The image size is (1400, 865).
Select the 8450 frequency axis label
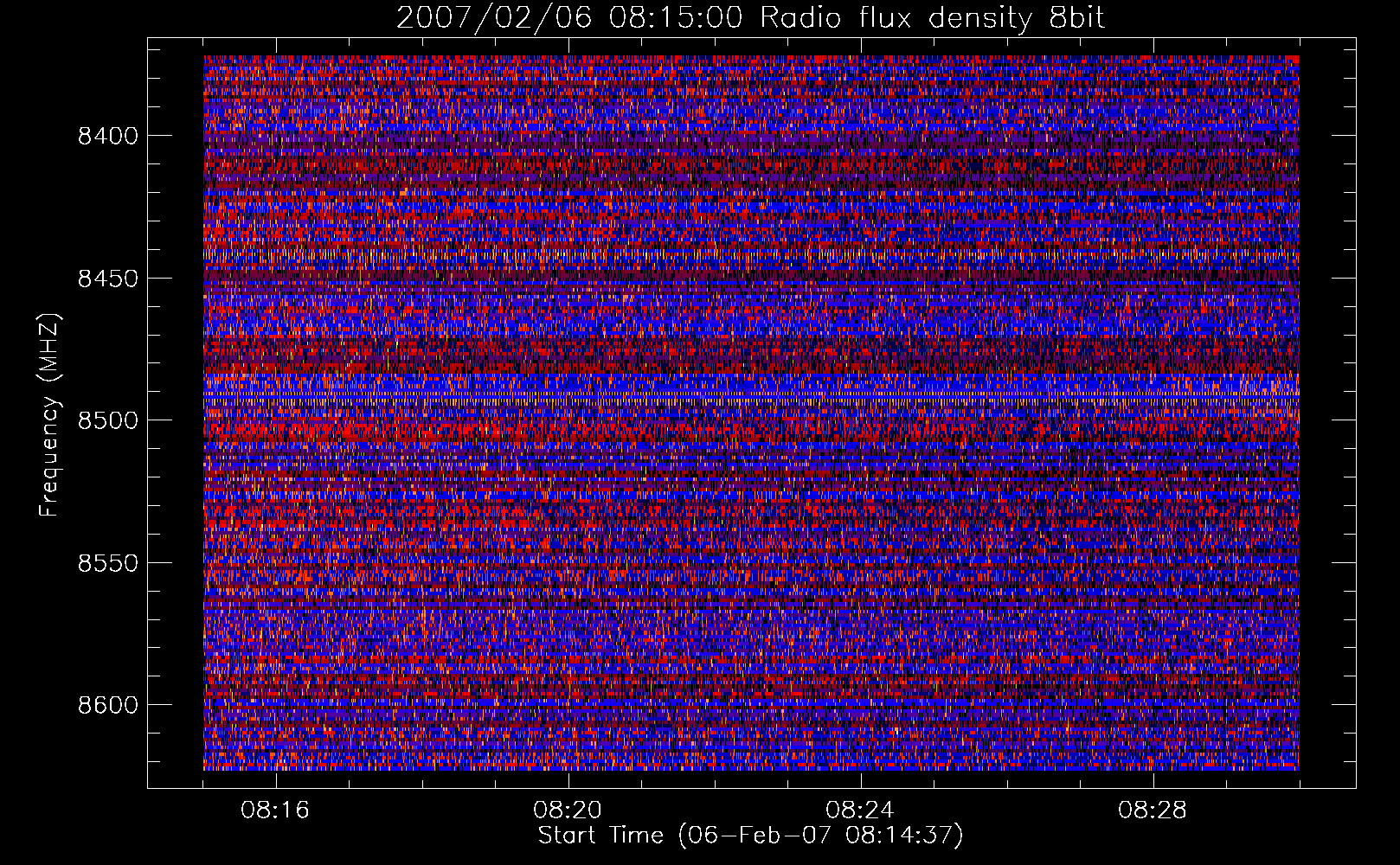pyautogui.click(x=108, y=279)
